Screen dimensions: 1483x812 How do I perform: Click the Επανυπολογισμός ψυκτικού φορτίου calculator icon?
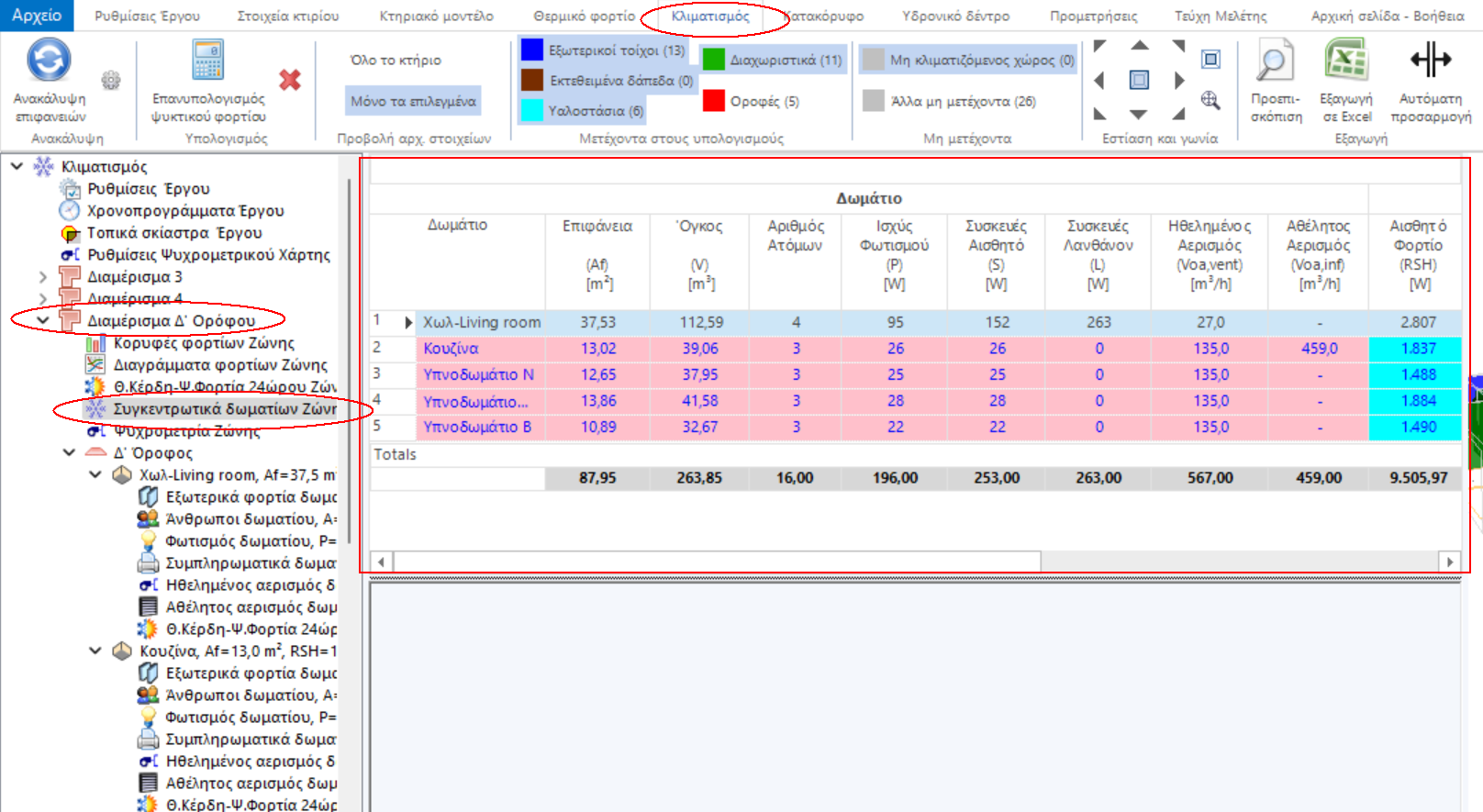tap(208, 61)
